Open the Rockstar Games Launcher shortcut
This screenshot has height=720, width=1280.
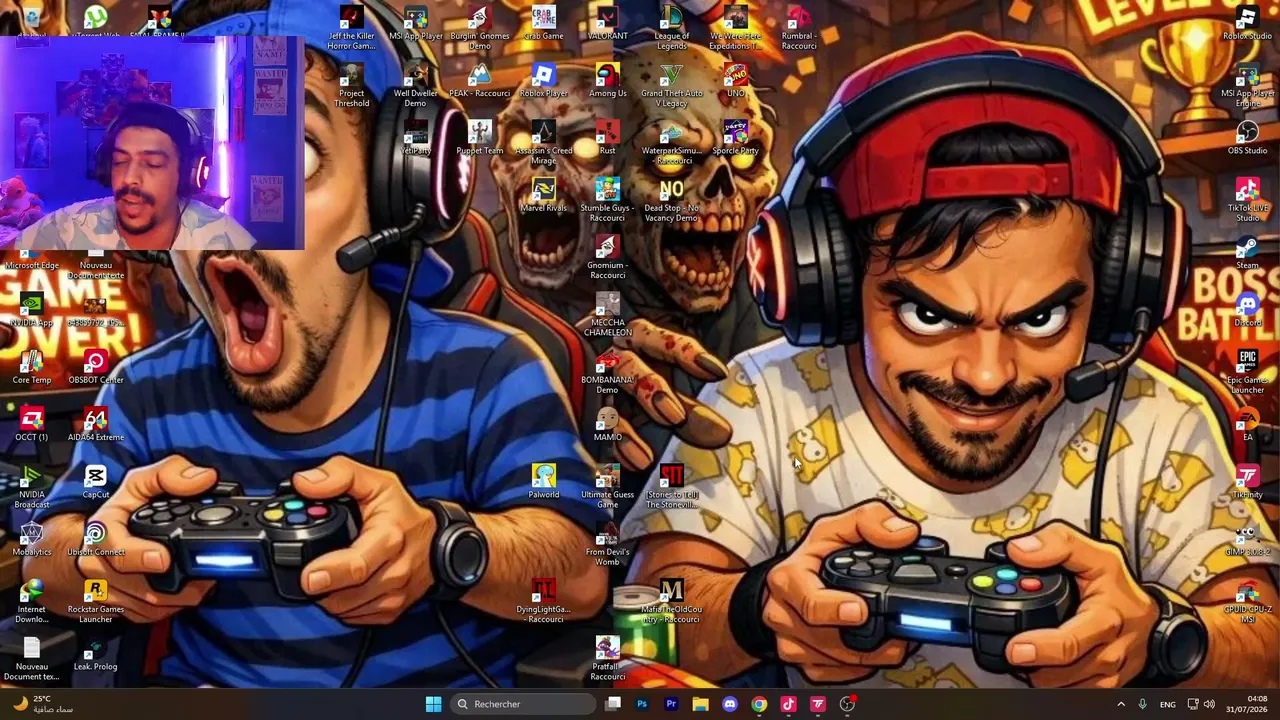click(x=95, y=602)
